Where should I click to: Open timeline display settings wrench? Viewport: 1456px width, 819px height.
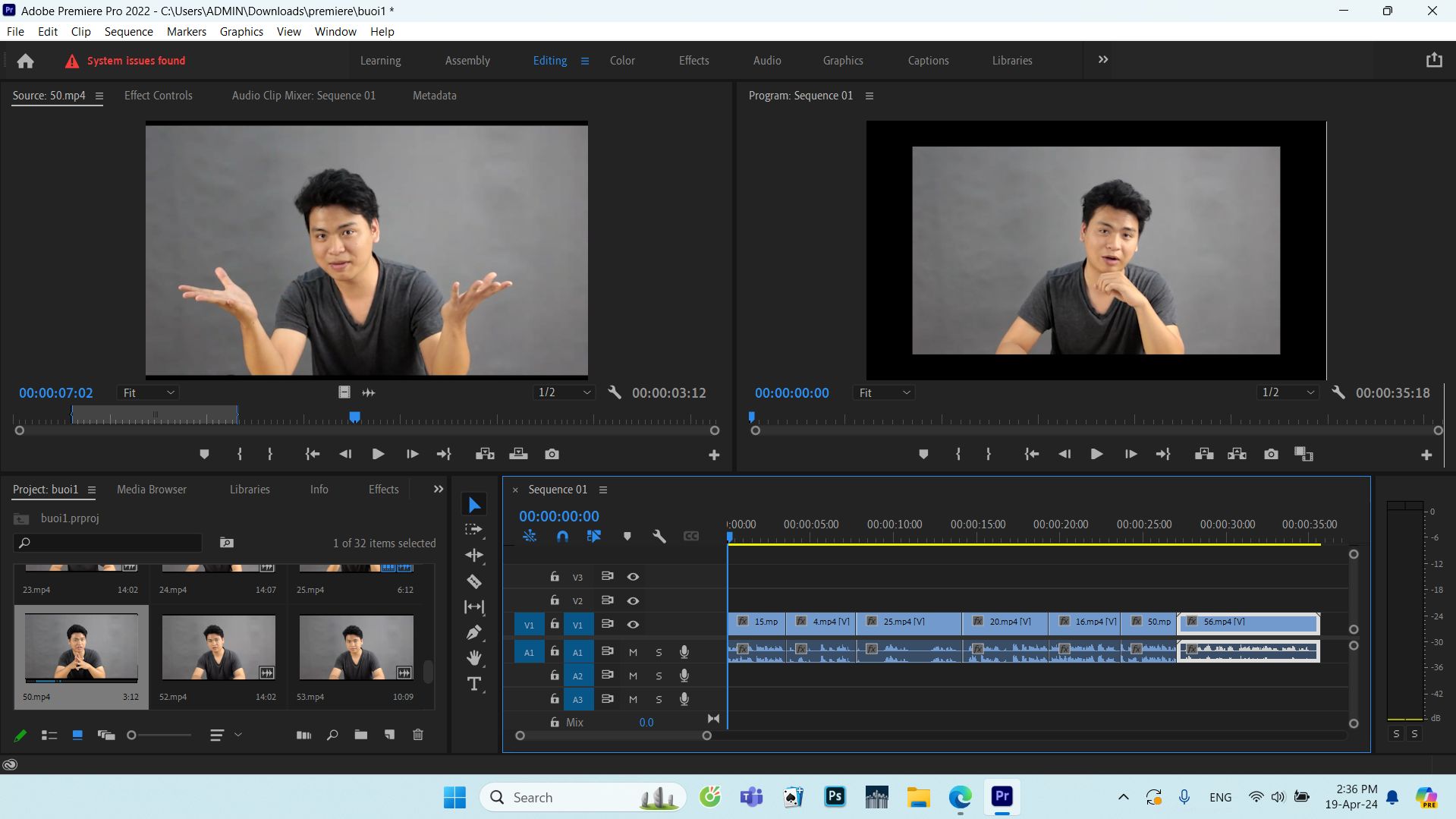click(x=659, y=536)
